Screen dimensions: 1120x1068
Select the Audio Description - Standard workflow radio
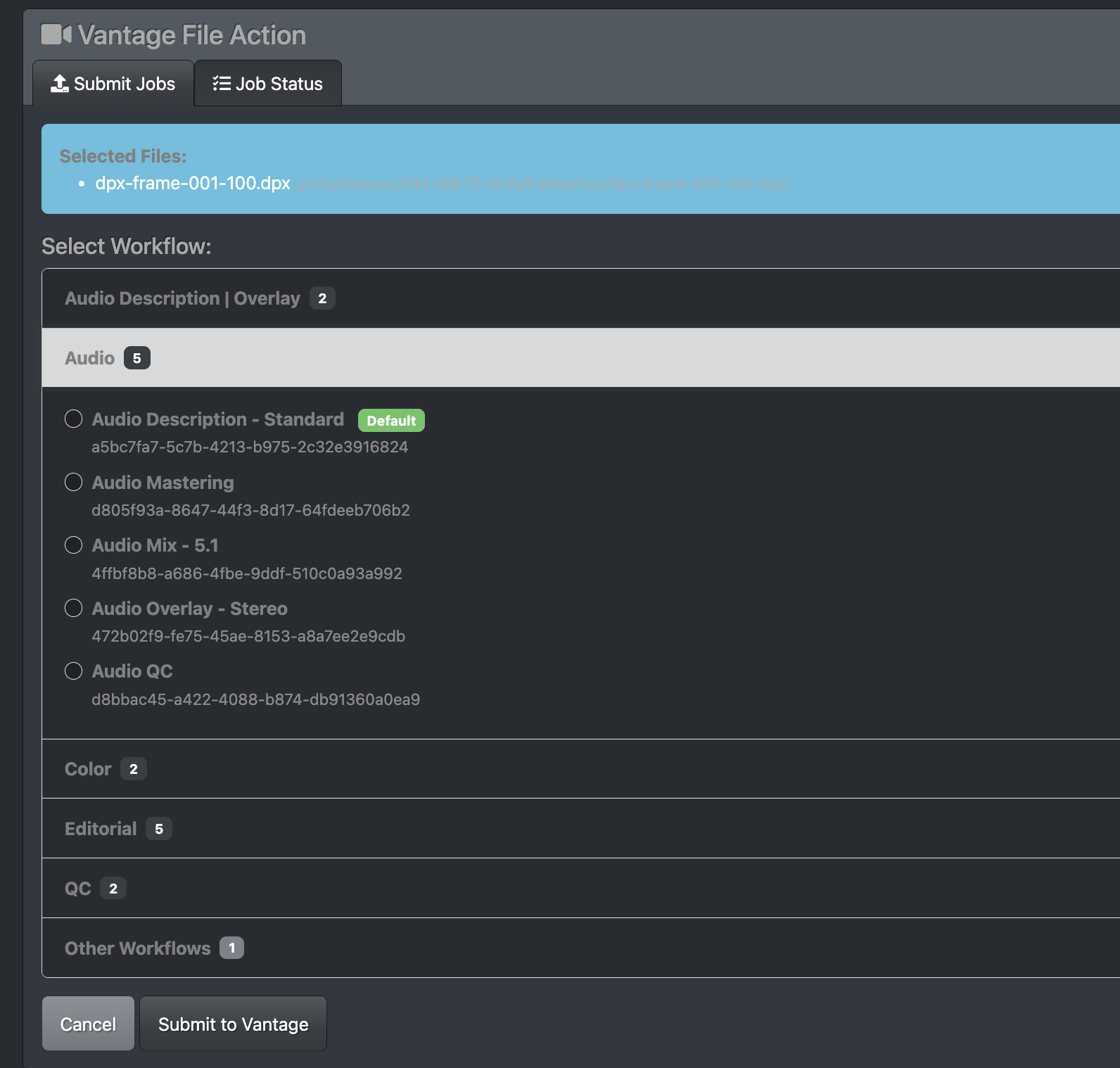(x=74, y=419)
